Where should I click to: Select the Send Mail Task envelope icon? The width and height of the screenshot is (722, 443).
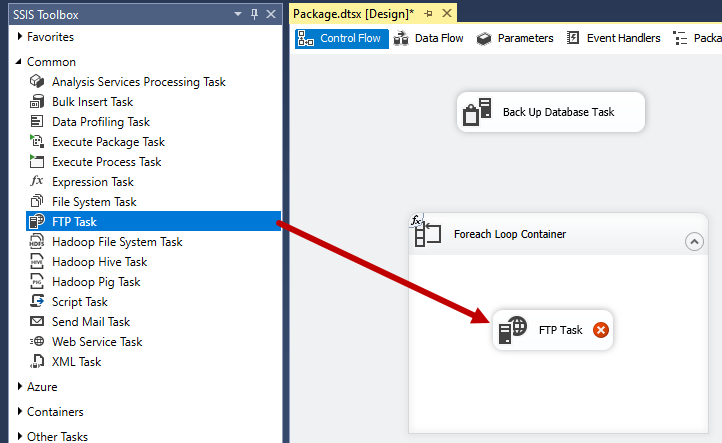(37, 322)
